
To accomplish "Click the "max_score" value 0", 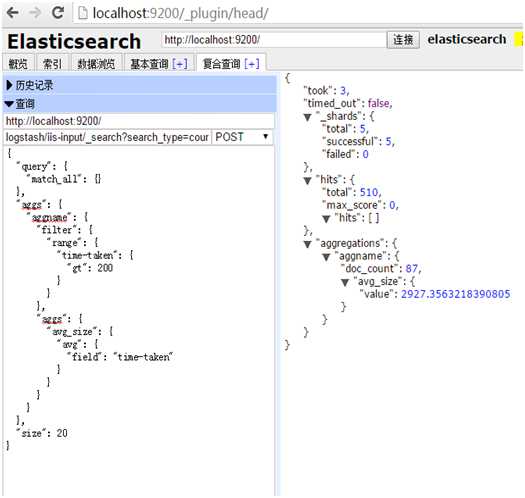I will pos(392,205).
